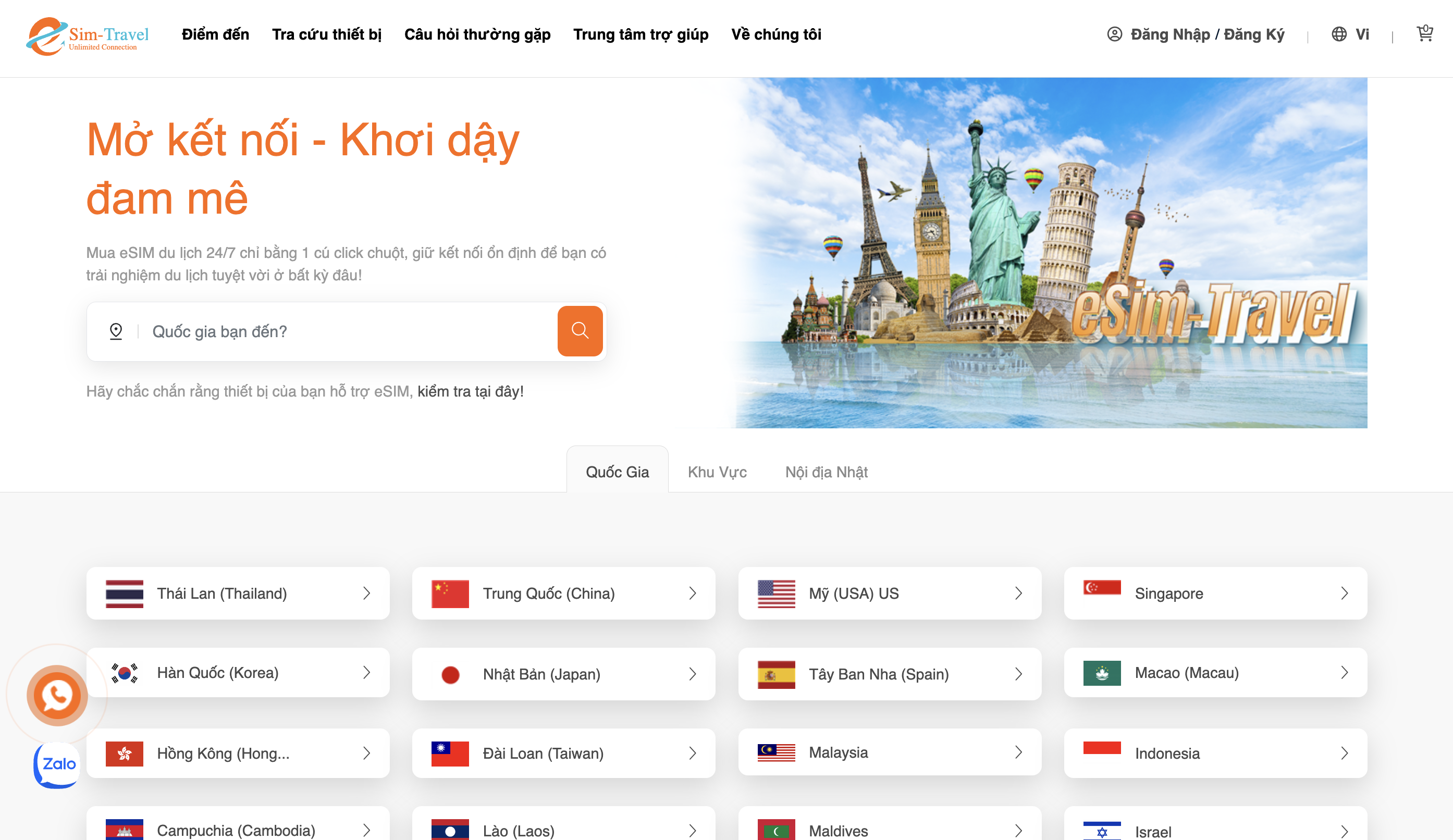
Task: Select the Hồng Kông (Hong... label
Action: (x=223, y=753)
